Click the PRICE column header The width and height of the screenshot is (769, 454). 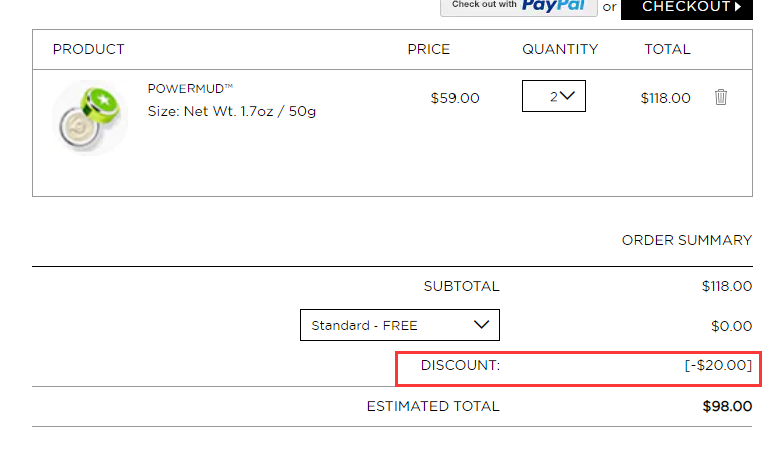(429, 50)
